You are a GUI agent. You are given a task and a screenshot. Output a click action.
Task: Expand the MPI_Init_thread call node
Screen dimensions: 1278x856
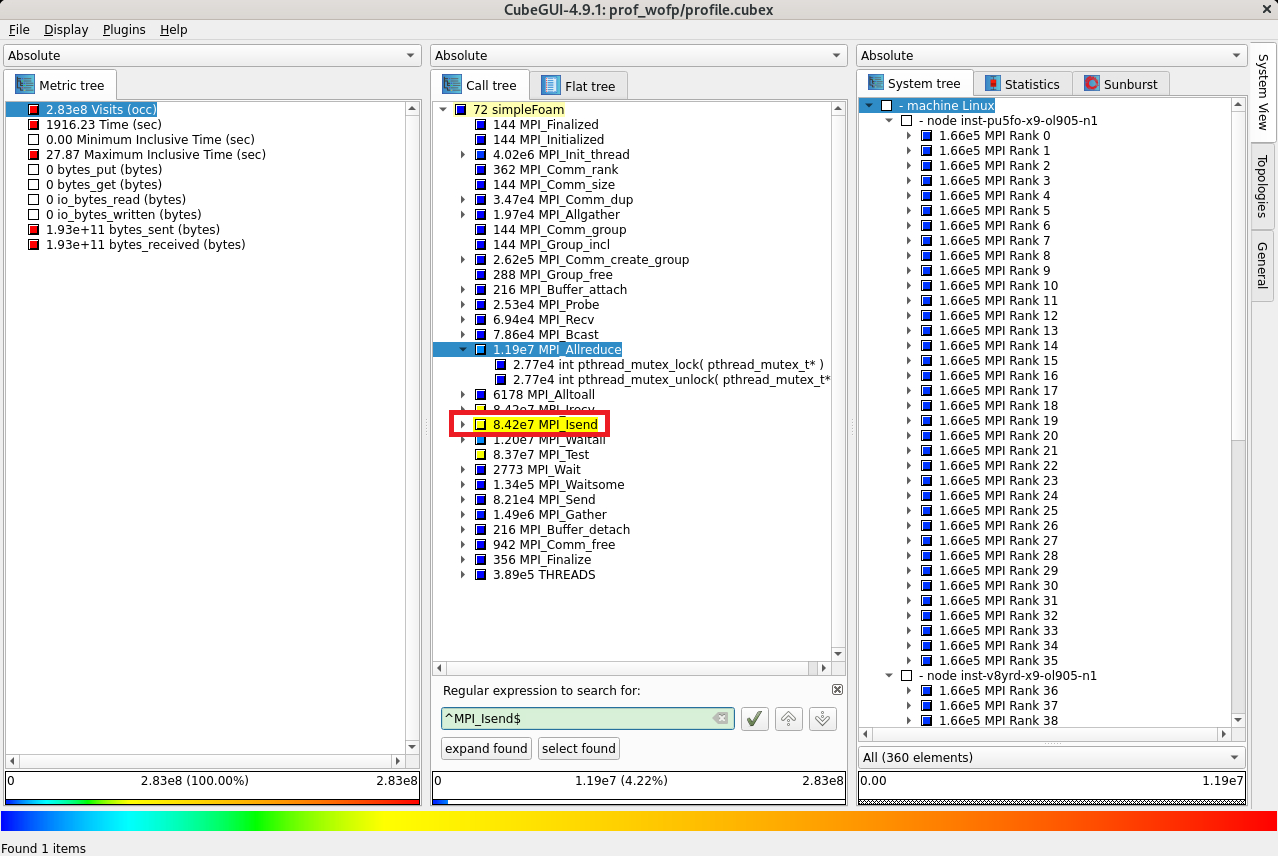tap(462, 155)
